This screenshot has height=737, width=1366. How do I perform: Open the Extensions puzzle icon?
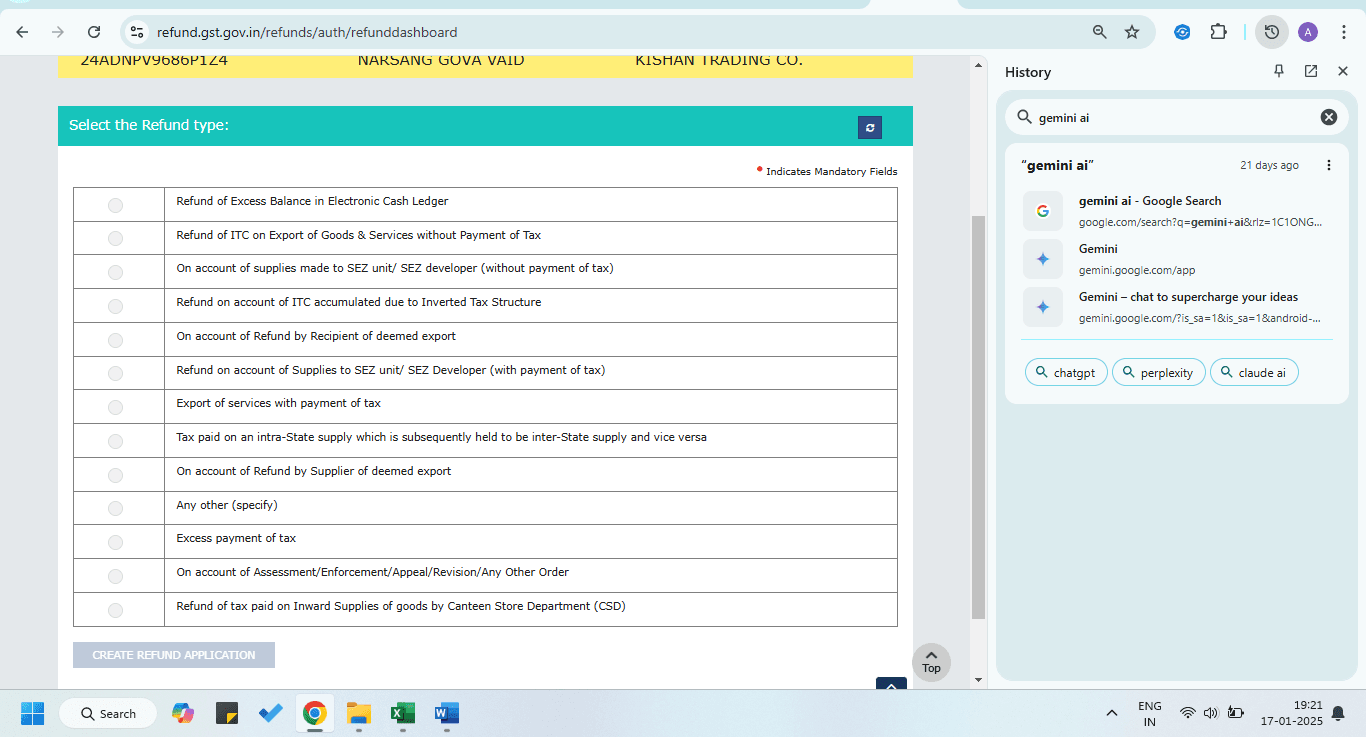1218,32
